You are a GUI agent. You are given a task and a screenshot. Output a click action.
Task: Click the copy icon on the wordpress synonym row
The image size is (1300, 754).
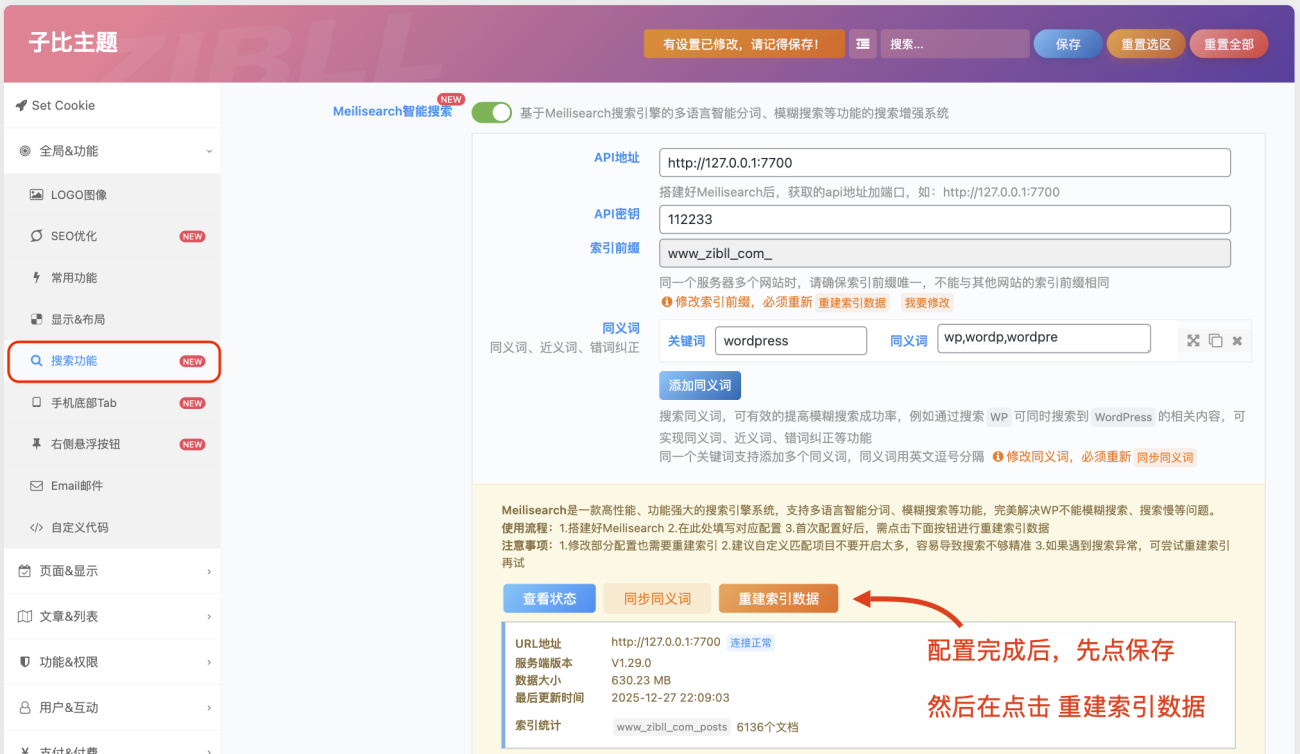tap(1215, 340)
